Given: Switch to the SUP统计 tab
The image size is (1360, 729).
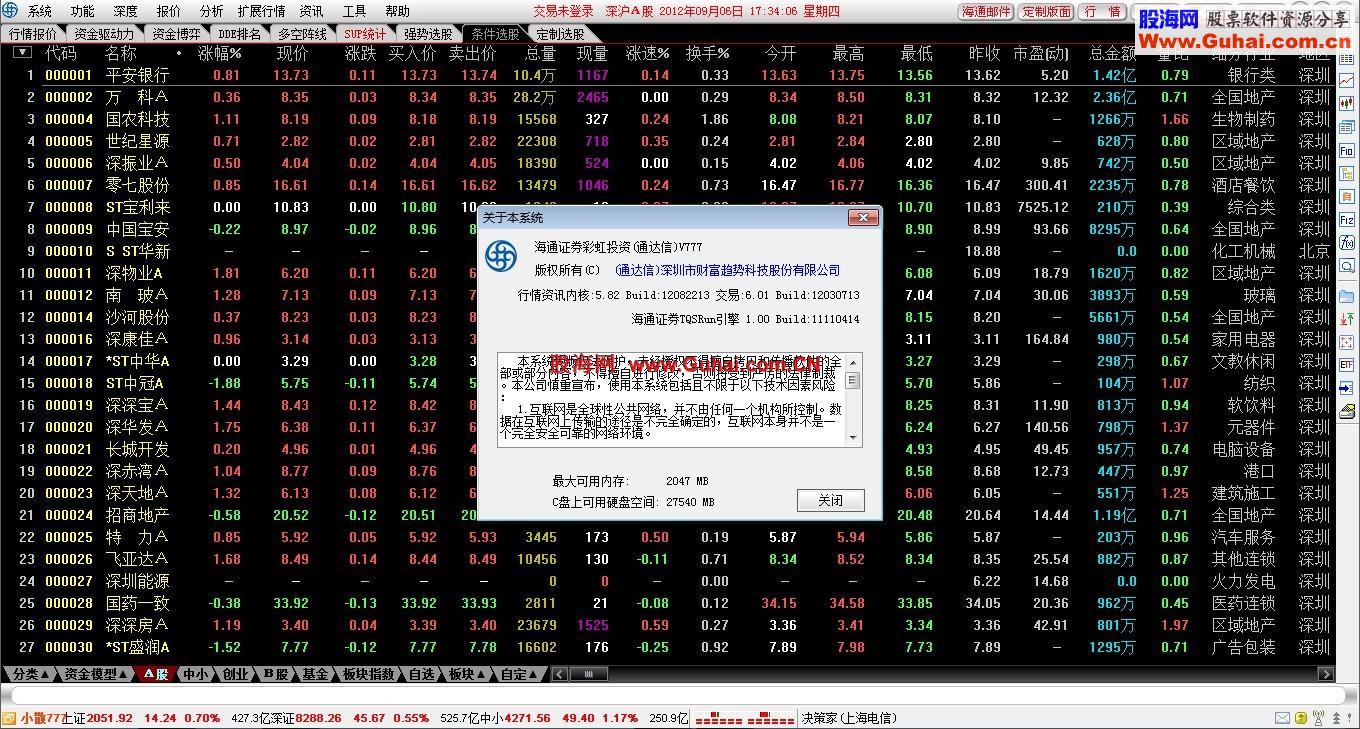Looking at the screenshot, I should tap(365, 33).
